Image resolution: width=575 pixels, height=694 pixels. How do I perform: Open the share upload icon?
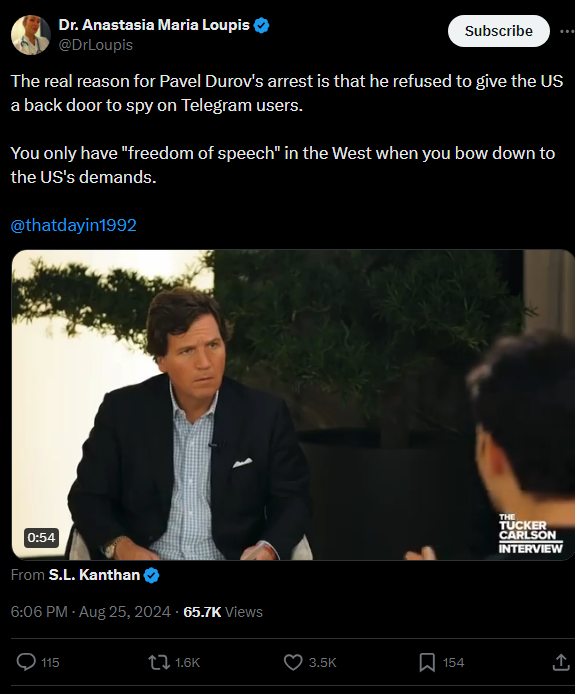click(561, 662)
